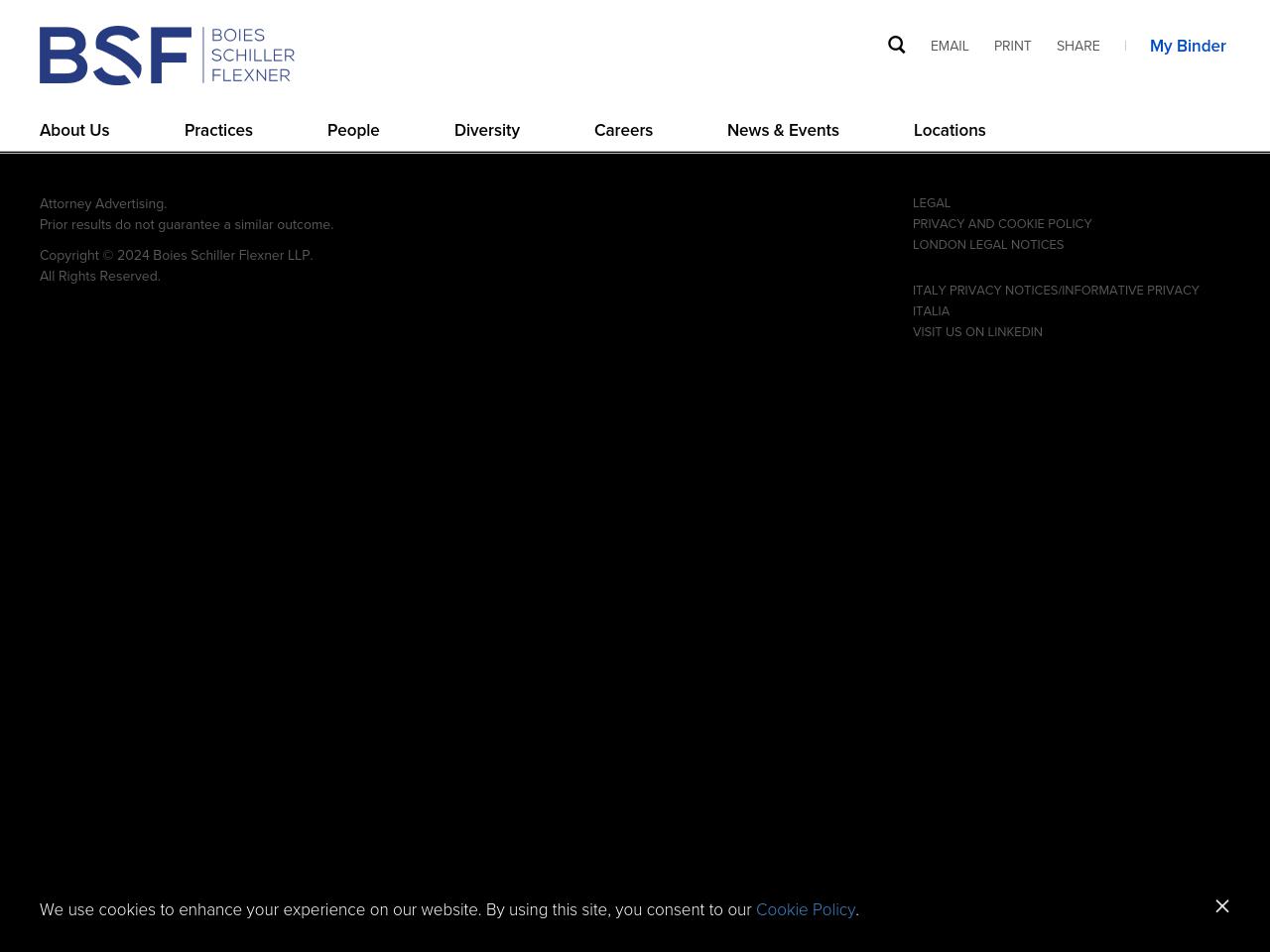The height and width of the screenshot is (952, 1270).
Task: Click the PRINT link in header
Action: click(x=1012, y=46)
